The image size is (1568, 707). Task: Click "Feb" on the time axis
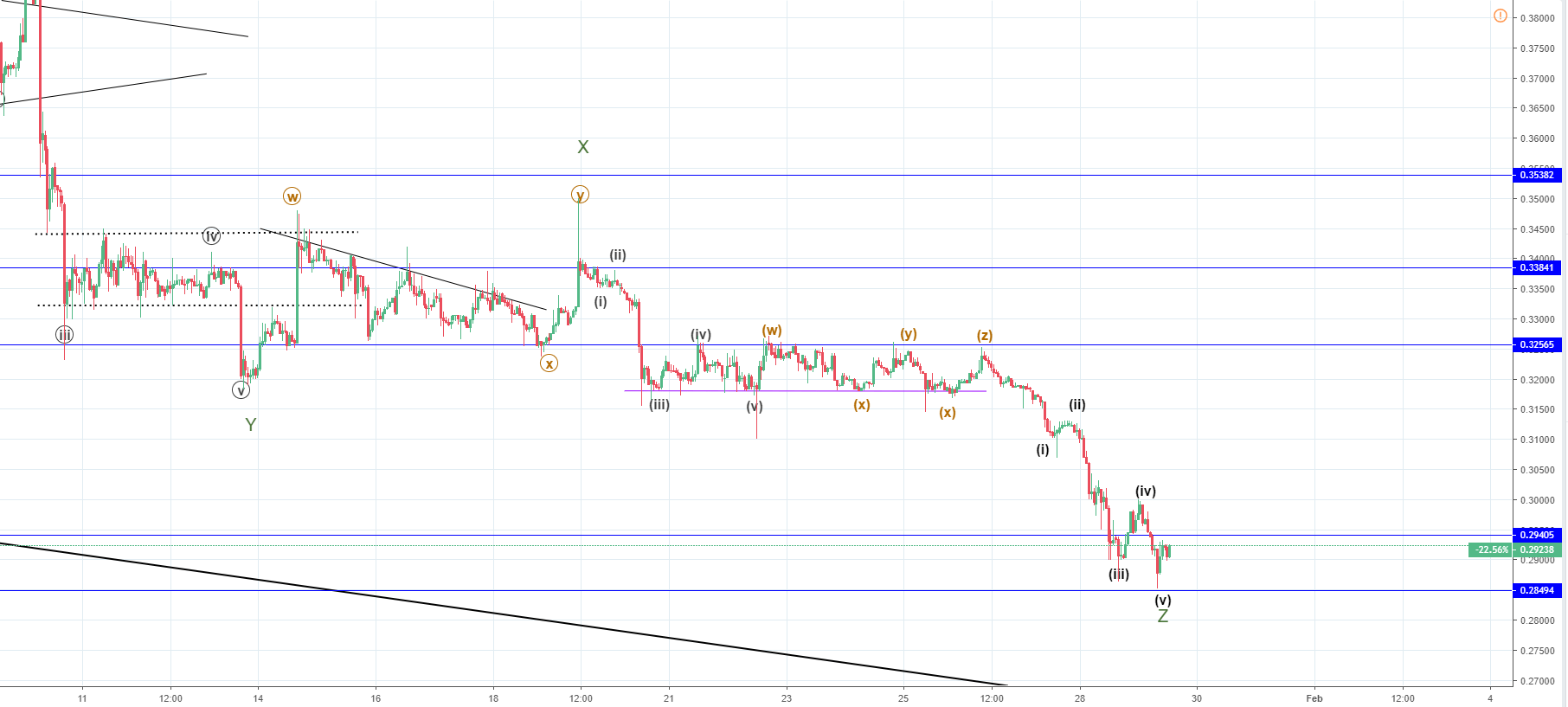click(1314, 698)
